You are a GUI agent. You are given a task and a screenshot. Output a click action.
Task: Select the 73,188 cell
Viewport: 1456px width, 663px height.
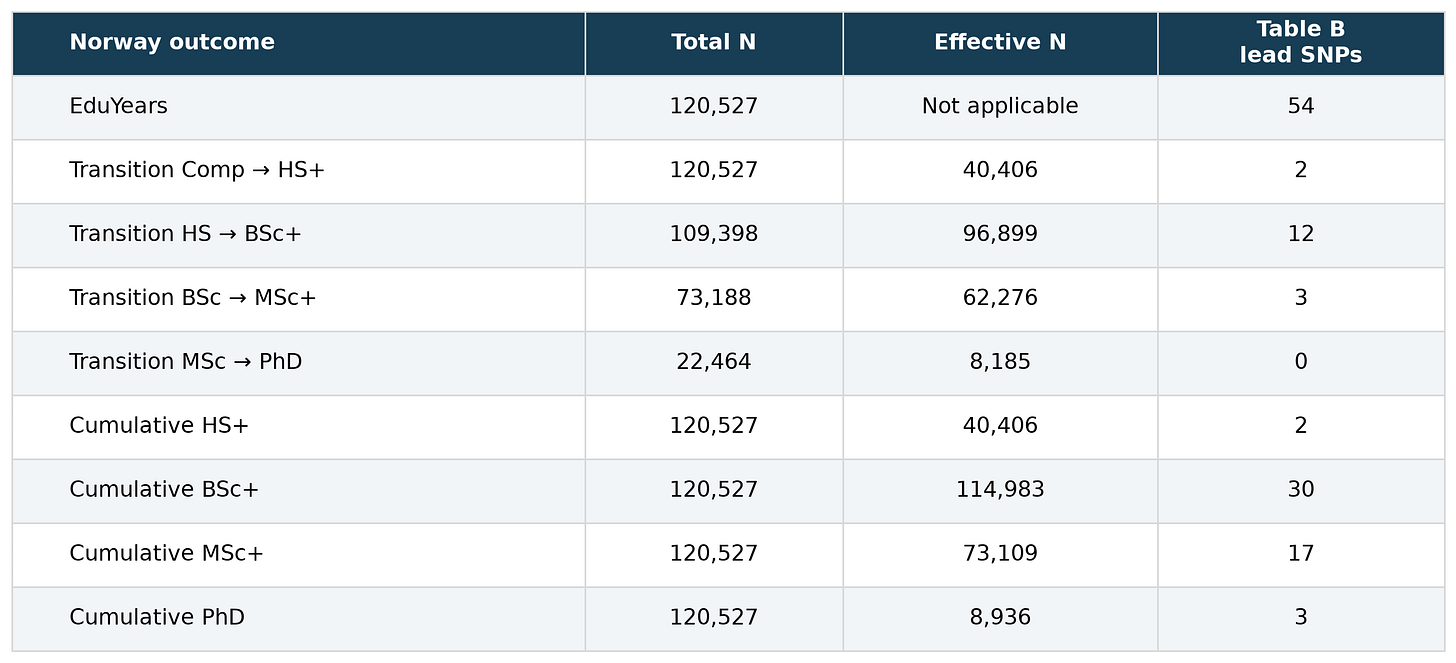[x=713, y=298]
